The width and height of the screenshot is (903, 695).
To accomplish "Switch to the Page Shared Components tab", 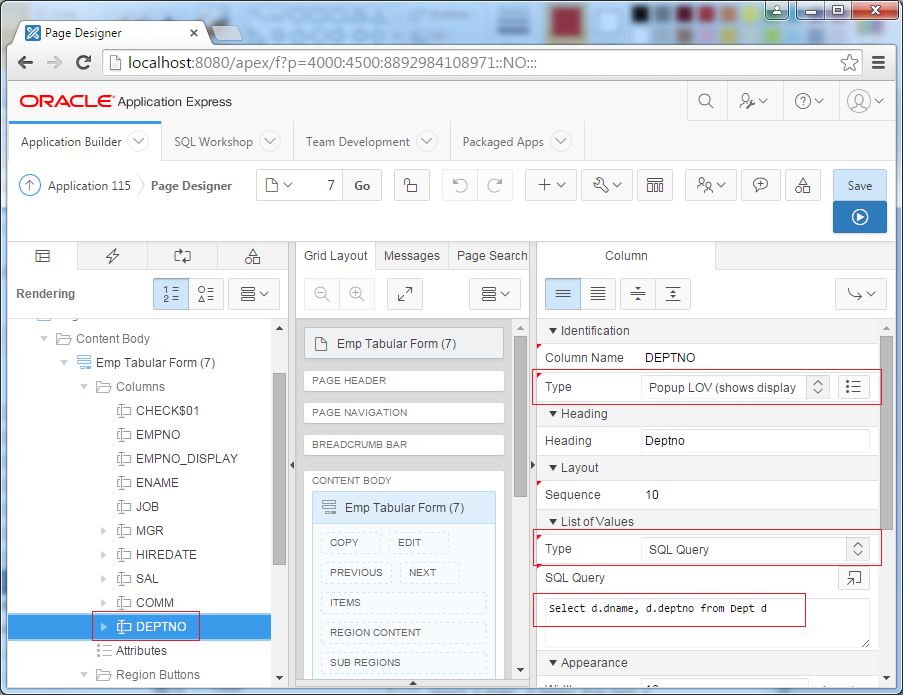I will (x=252, y=256).
